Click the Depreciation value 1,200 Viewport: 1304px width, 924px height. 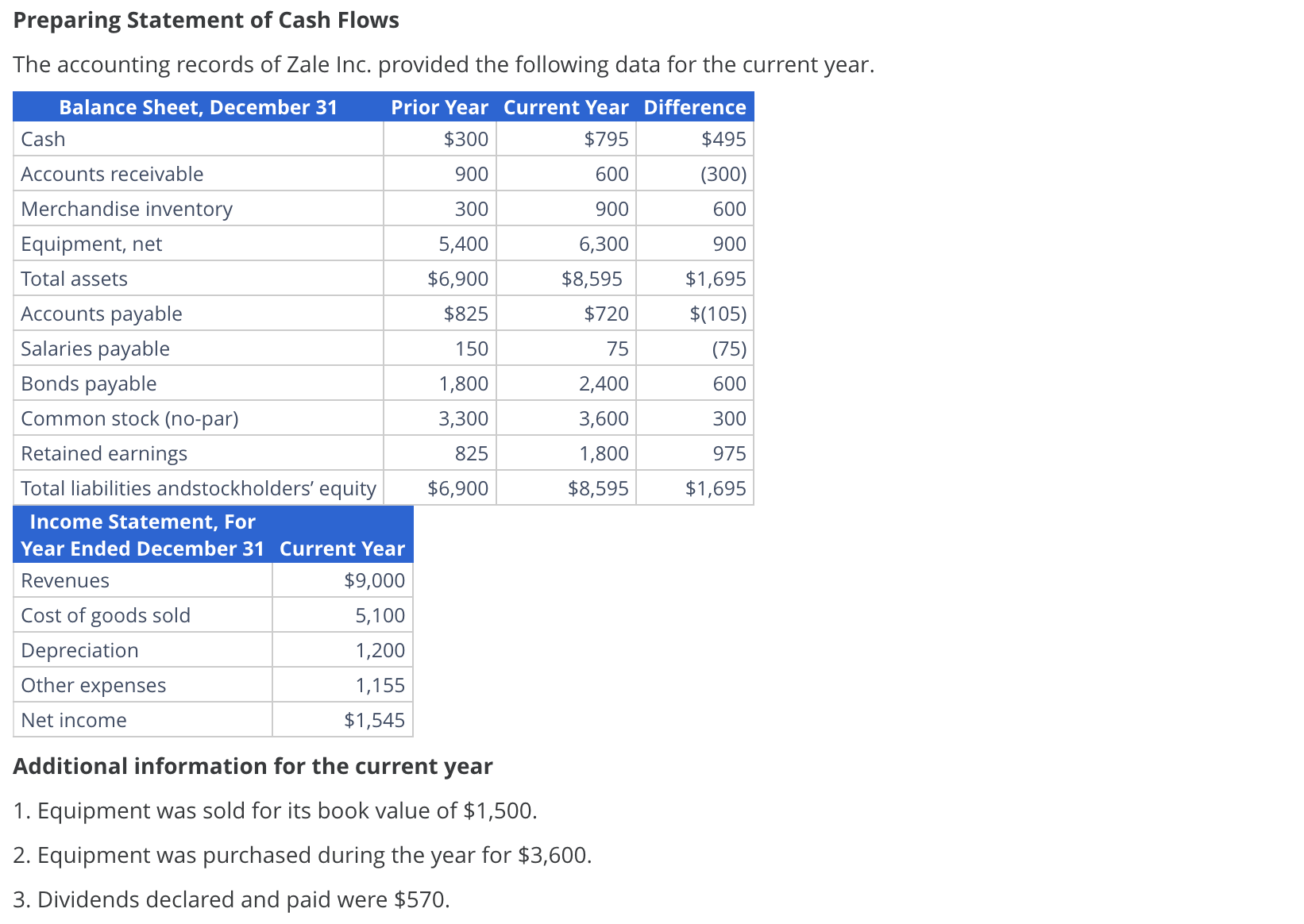(380, 649)
